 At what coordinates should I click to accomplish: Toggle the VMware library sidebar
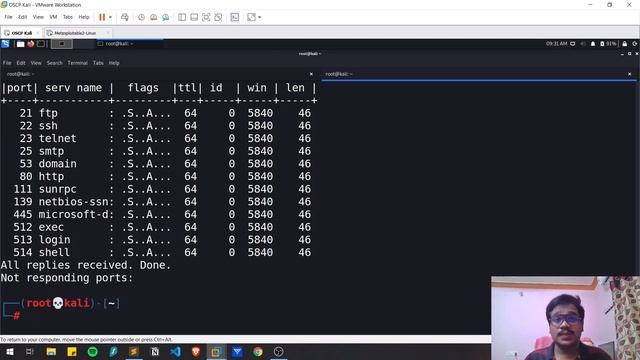(182, 17)
